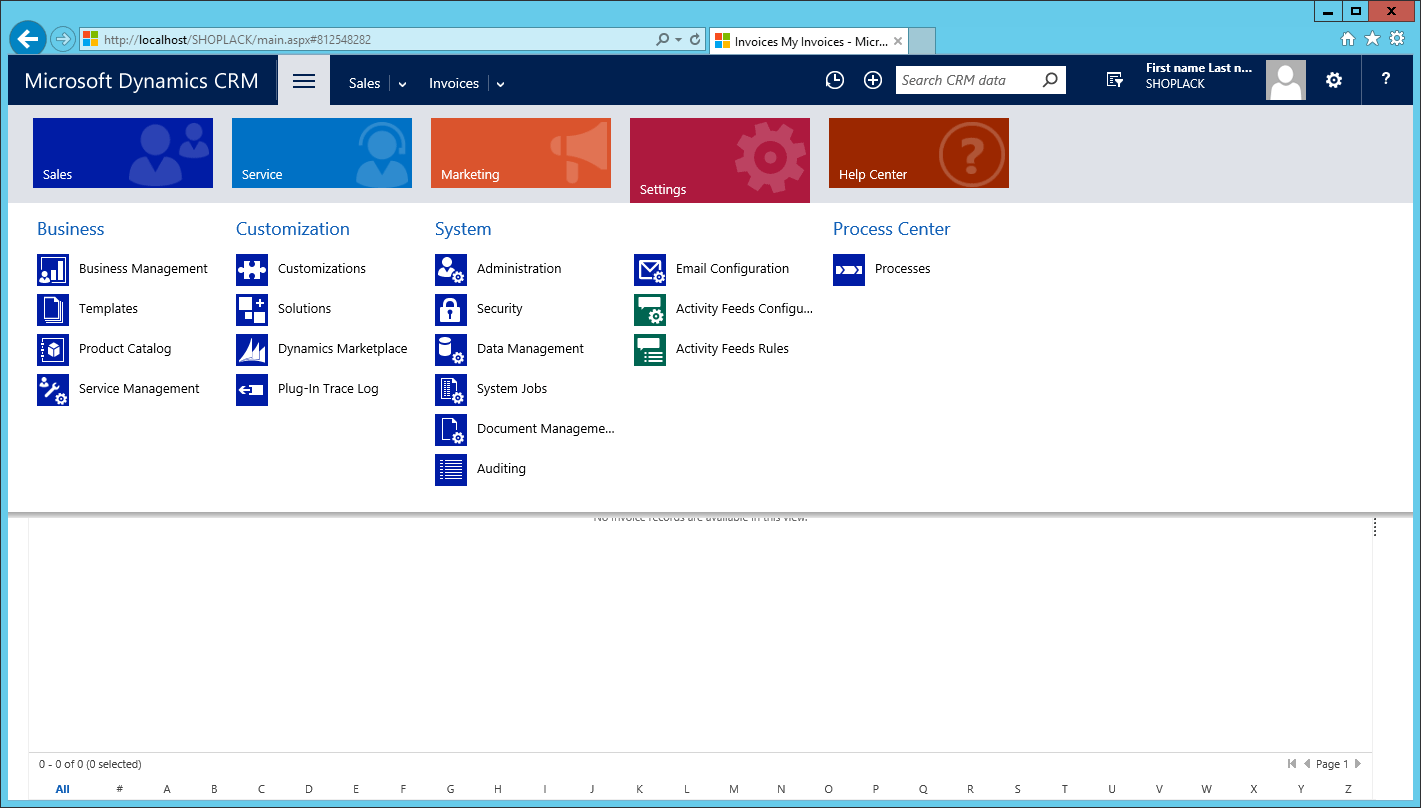1421x808 pixels.
Task: Filter list by letter Z
Action: [1348, 789]
